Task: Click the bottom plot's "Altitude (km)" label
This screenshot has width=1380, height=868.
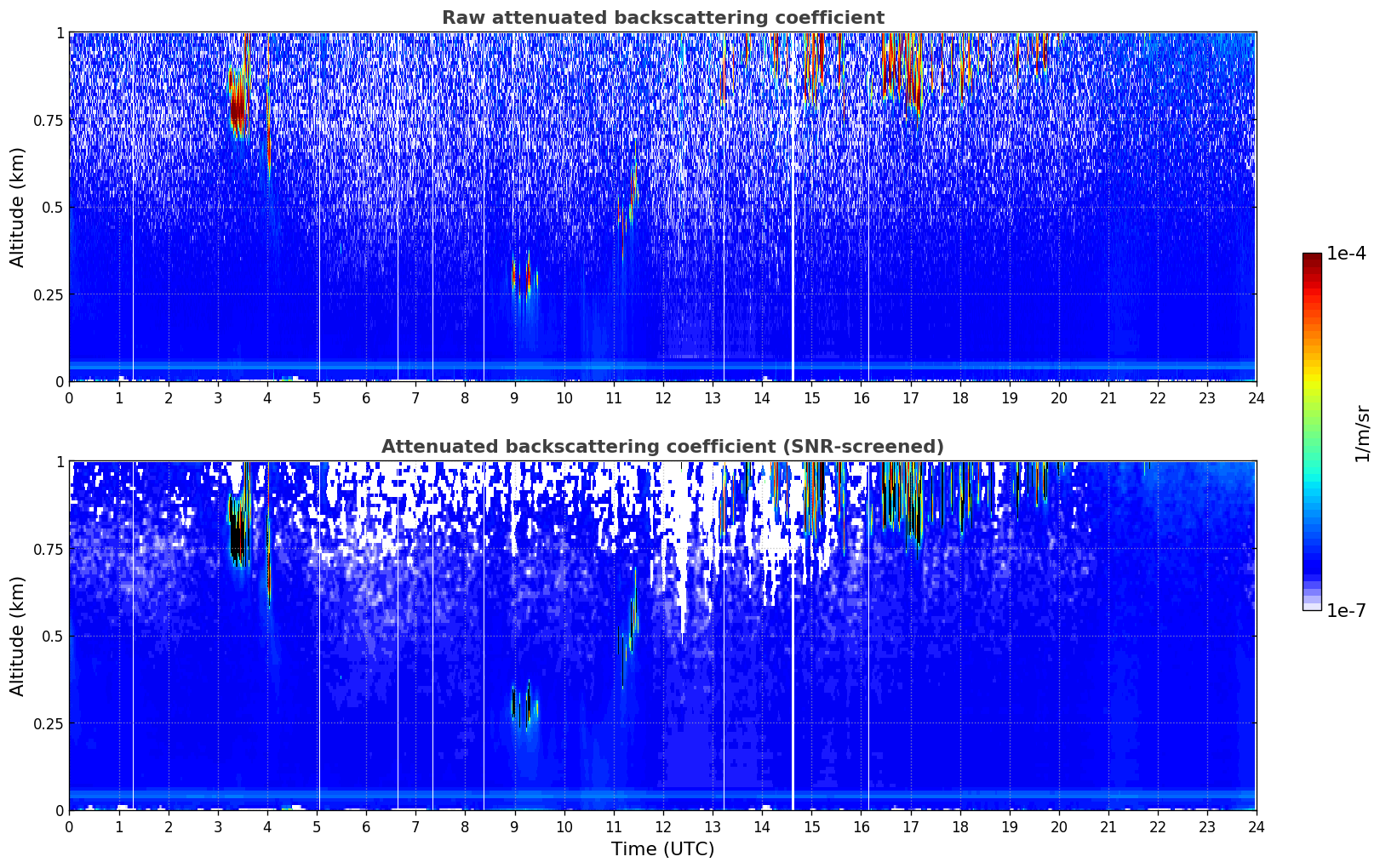Action: 18,636
